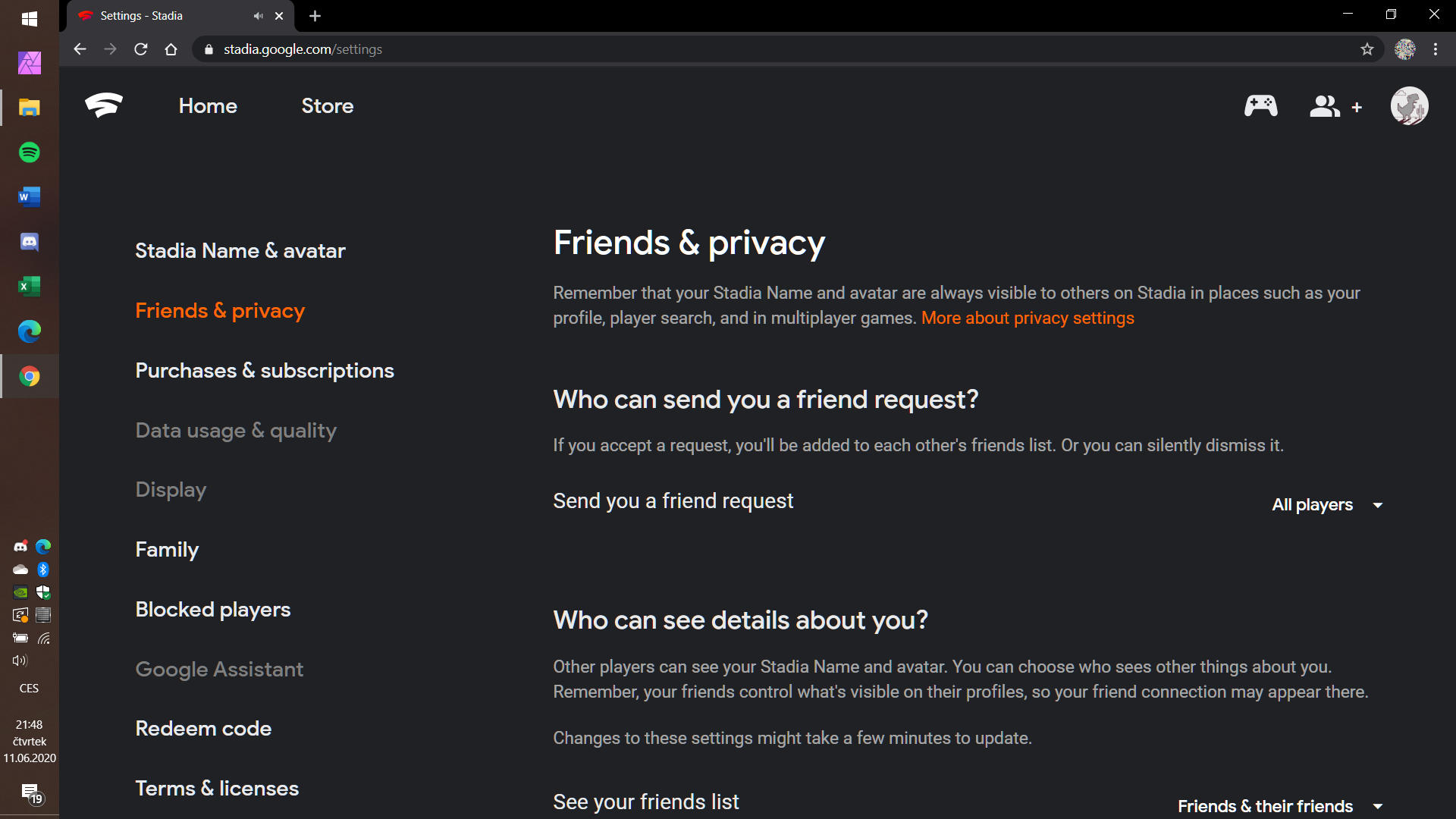Open Purchases & subscriptions settings
Image resolution: width=1456 pixels, height=819 pixels.
click(265, 371)
